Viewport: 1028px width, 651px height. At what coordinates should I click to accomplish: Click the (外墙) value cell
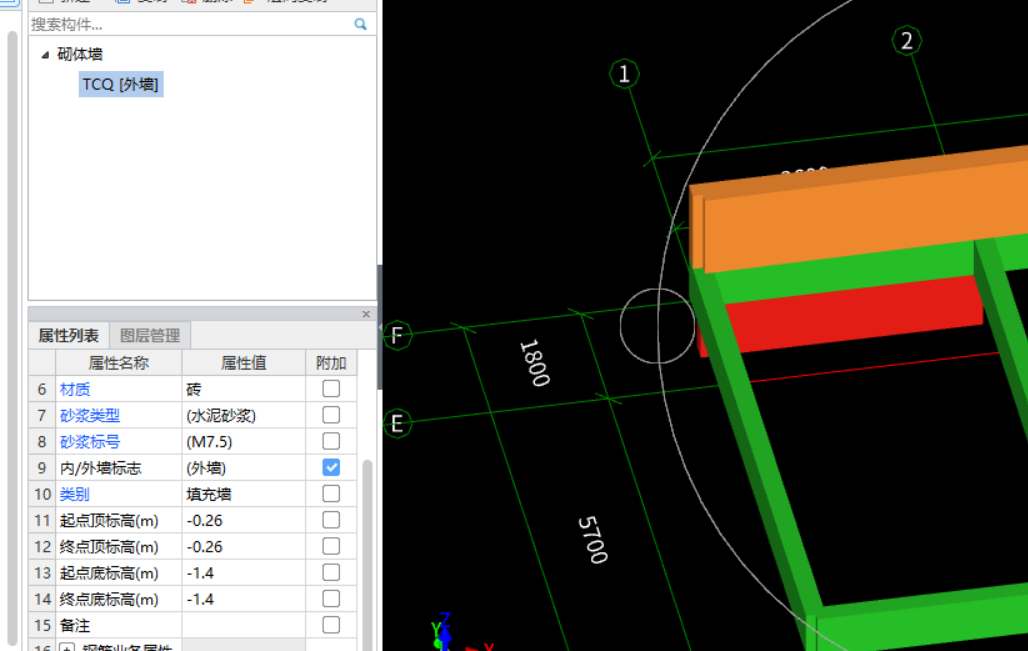tap(243, 467)
